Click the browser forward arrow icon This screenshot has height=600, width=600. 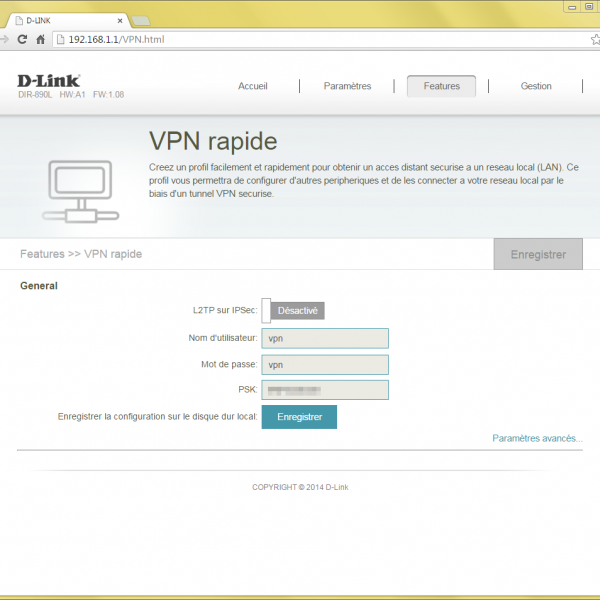pyautogui.click(x=5, y=40)
